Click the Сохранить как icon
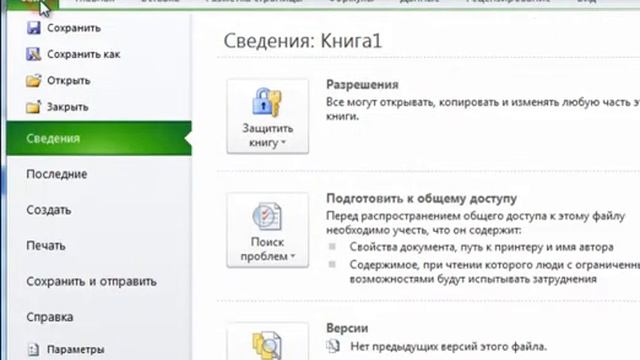This screenshot has height=360, width=640. [33, 54]
